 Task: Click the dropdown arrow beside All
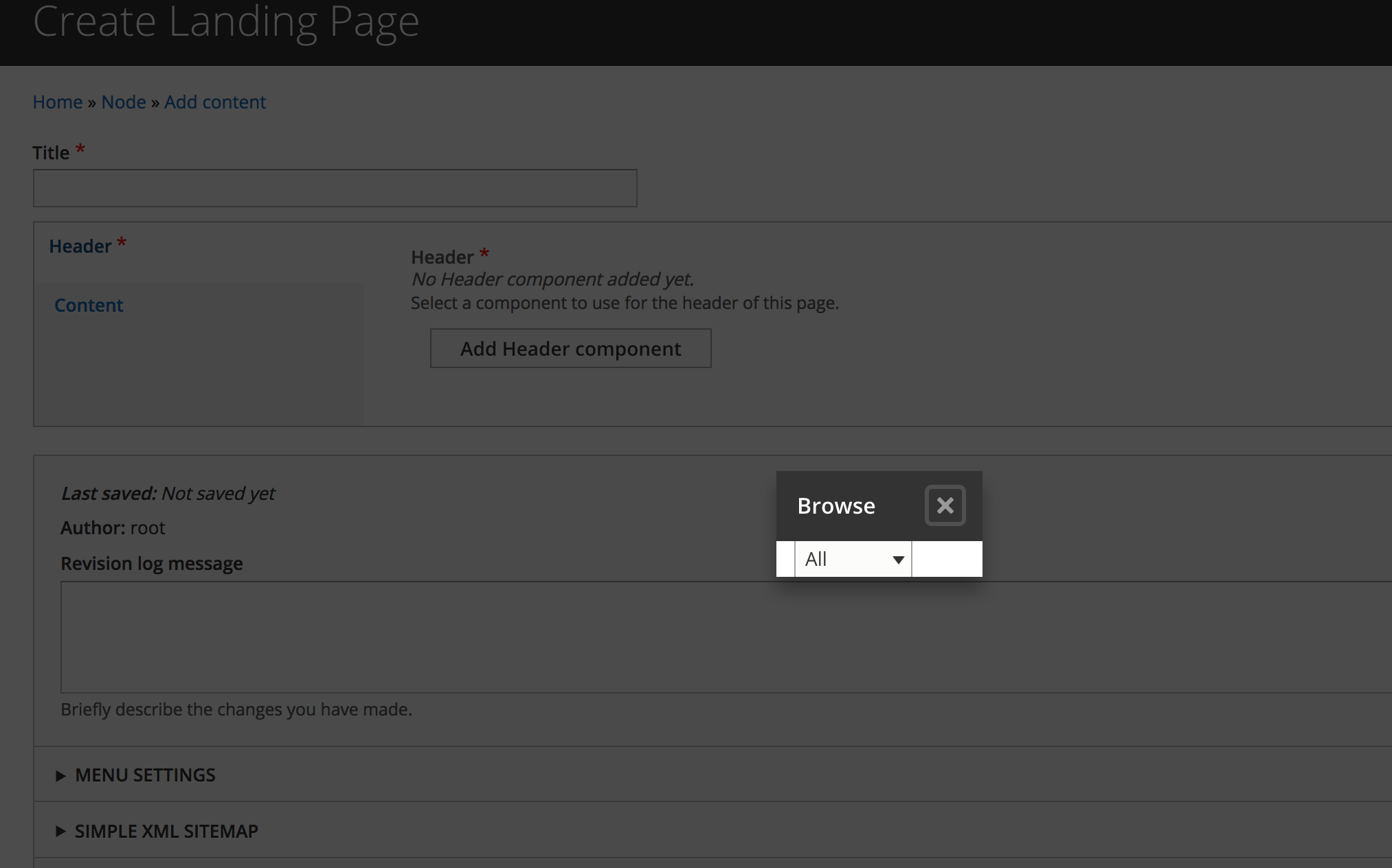(x=897, y=559)
